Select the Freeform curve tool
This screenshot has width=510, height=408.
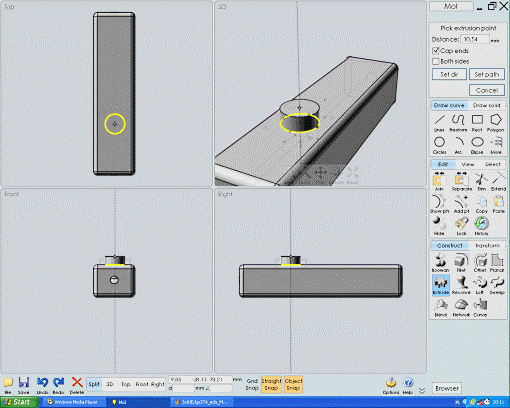tap(458, 123)
